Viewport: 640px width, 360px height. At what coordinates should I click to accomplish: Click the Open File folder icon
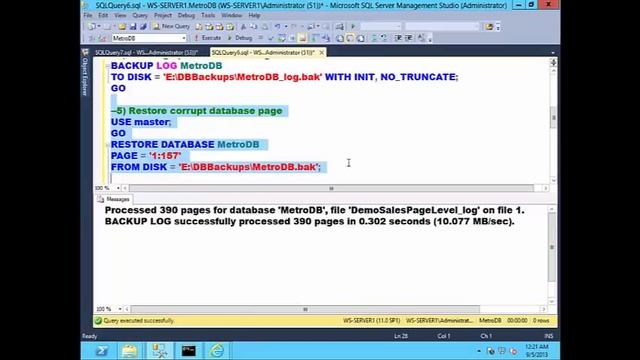tap(122, 27)
